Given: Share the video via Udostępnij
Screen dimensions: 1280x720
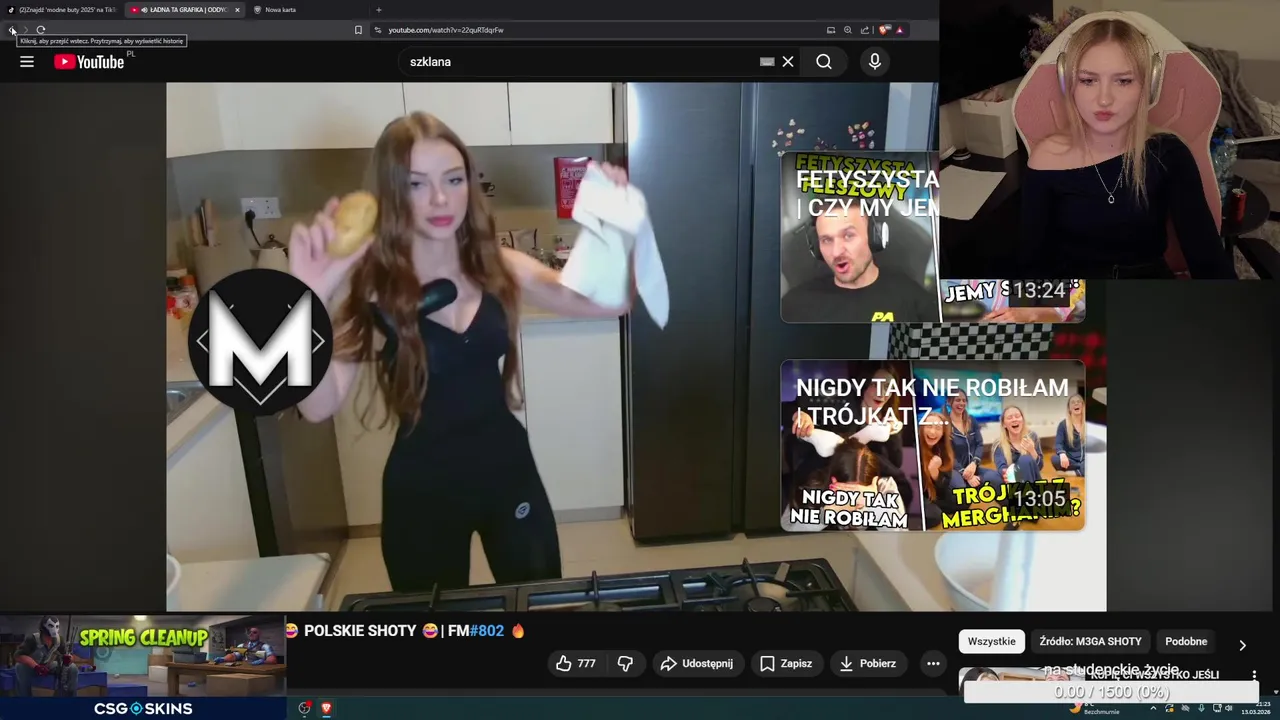Looking at the screenshot, I should pos(697,663).
